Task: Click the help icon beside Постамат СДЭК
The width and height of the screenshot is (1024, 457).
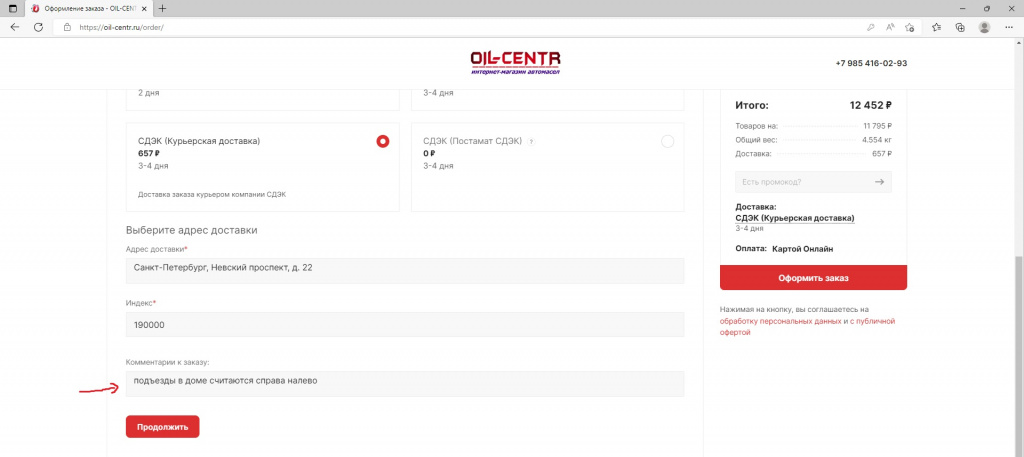Action: [x=531, y=141]
